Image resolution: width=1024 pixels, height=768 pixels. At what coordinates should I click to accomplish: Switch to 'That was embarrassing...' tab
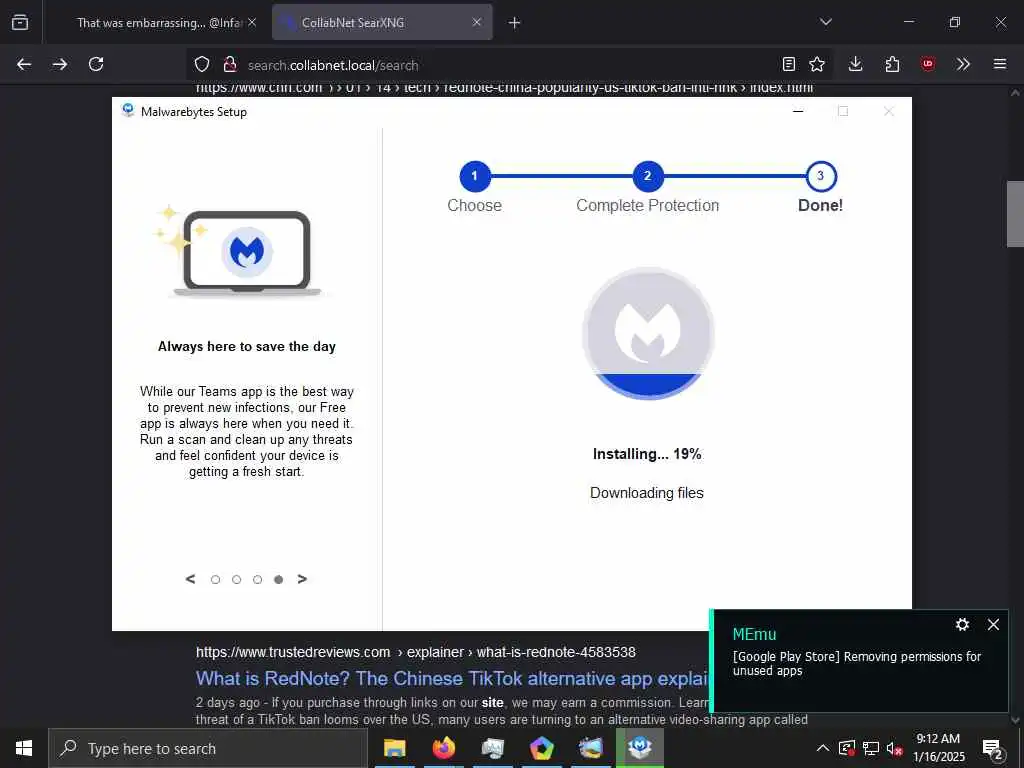158,23
